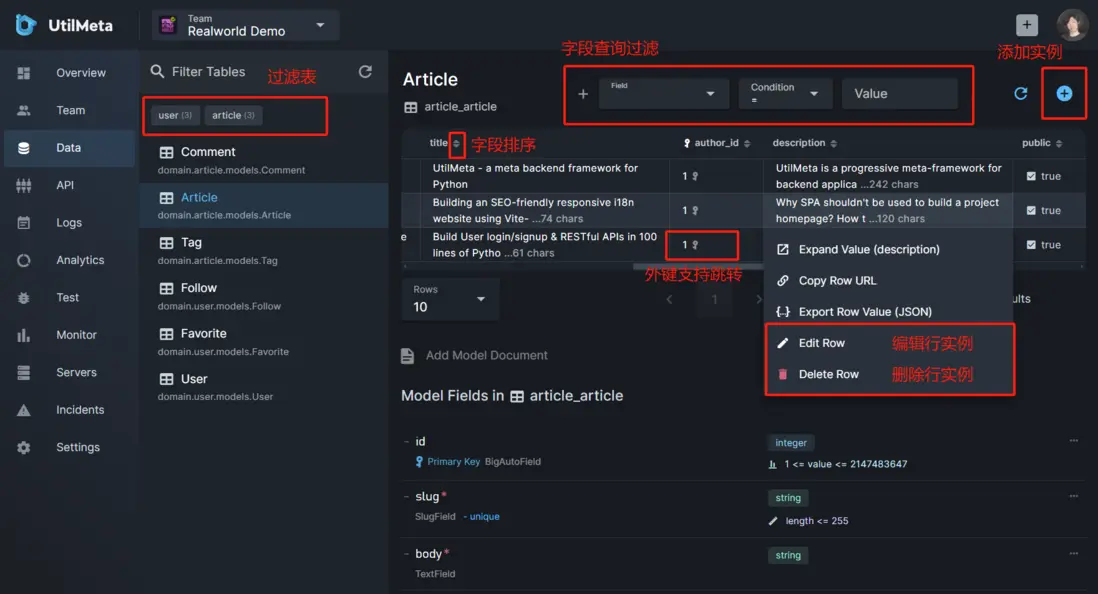Screen dimensions: 1098x594
Task: Click the Primary Key label
Action: click(x=453, y=462)
